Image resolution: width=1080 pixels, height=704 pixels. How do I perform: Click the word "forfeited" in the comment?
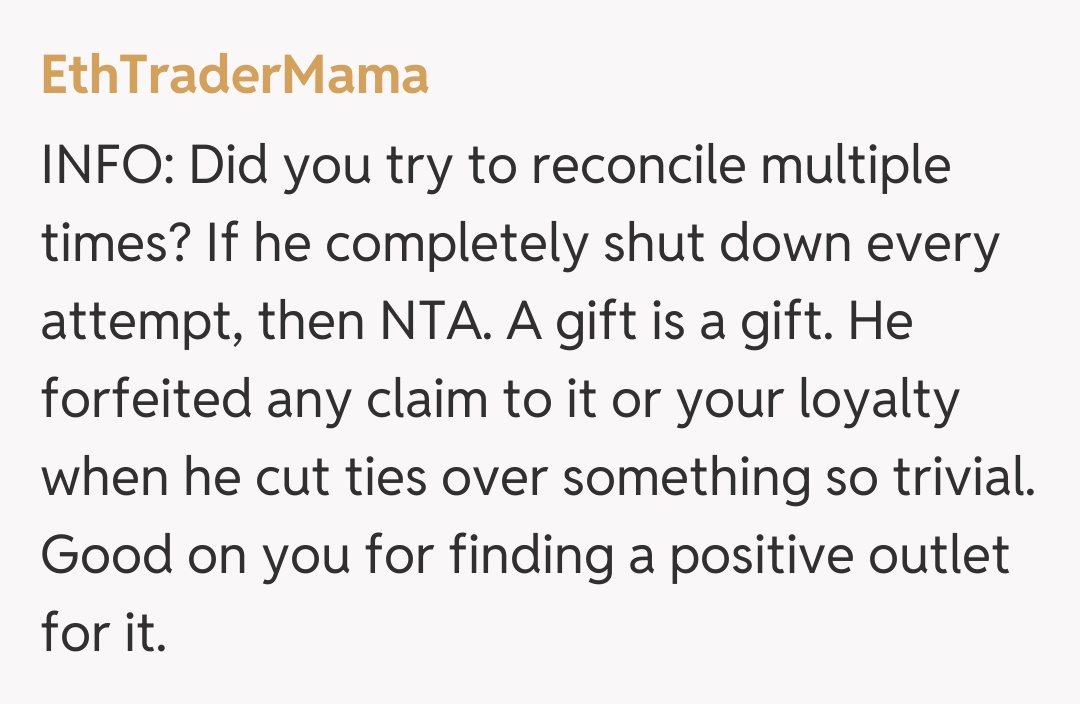tap(146, 400)
